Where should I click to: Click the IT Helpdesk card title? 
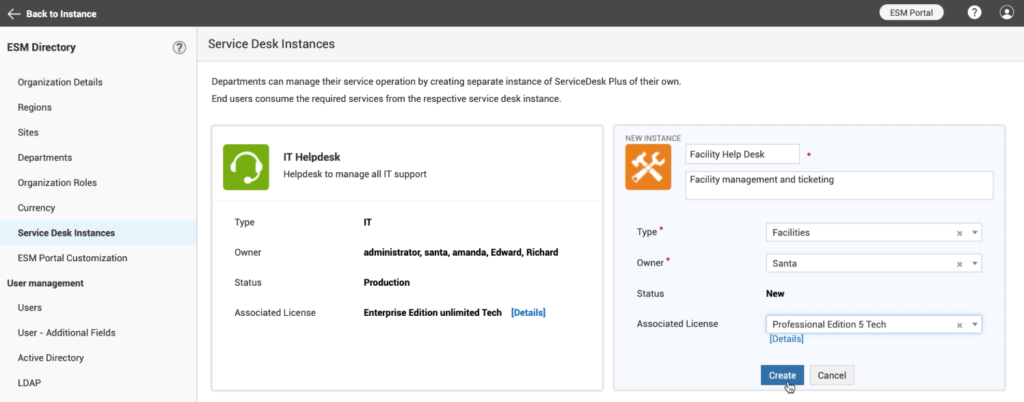(x=312, y=157)
